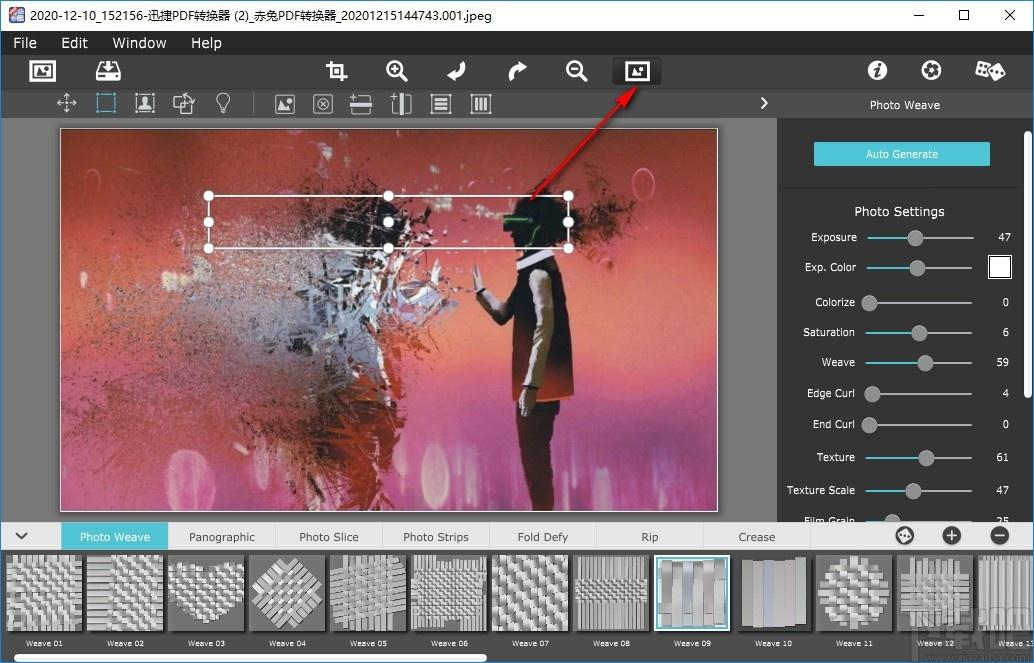Open a photo using the toolbar image icon
Screen dimensions: 1034x663
(43, 71)
